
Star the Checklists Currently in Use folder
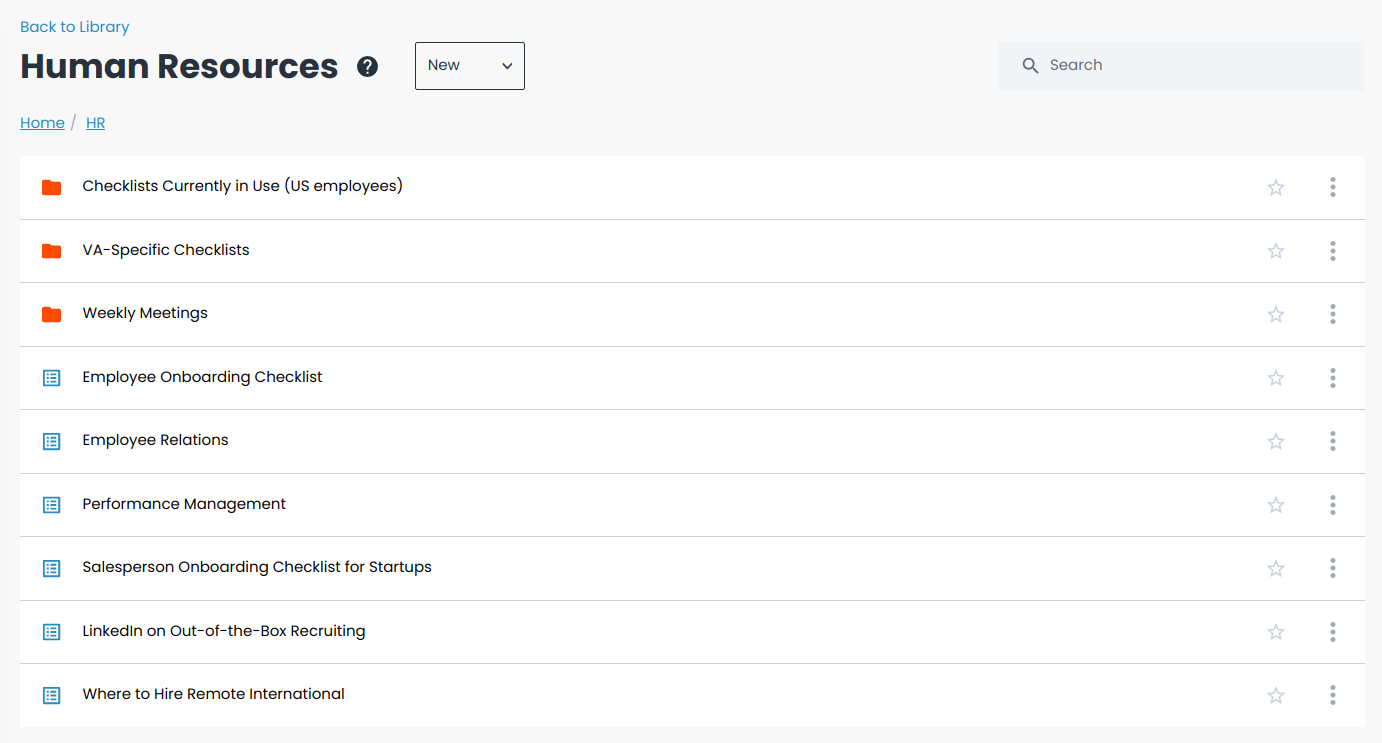[1276, 187]
